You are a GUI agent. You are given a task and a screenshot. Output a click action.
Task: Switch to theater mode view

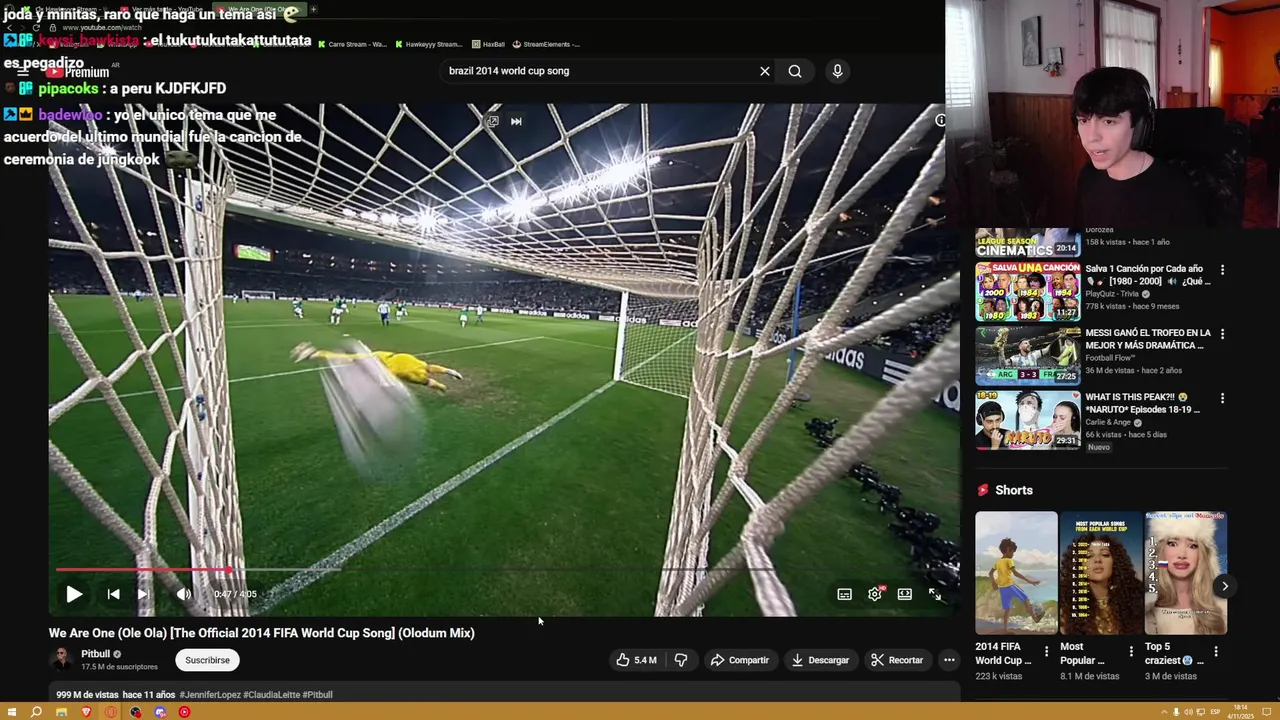click(904, 594)
